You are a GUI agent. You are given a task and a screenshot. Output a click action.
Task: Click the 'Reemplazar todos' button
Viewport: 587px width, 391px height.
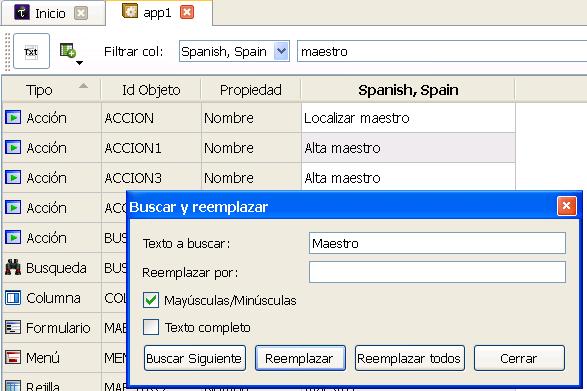[x=410, y=358]
